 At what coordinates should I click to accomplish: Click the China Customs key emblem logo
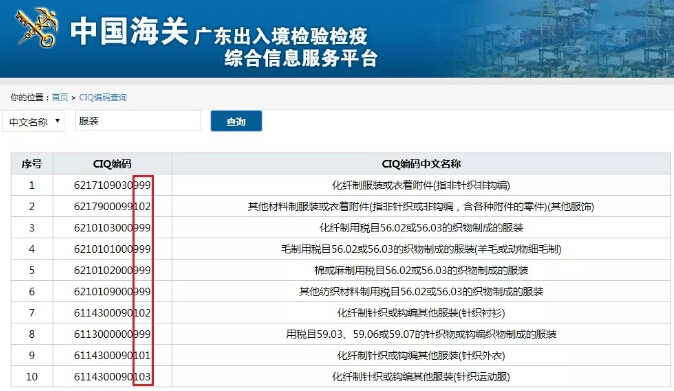coord(37,27)
